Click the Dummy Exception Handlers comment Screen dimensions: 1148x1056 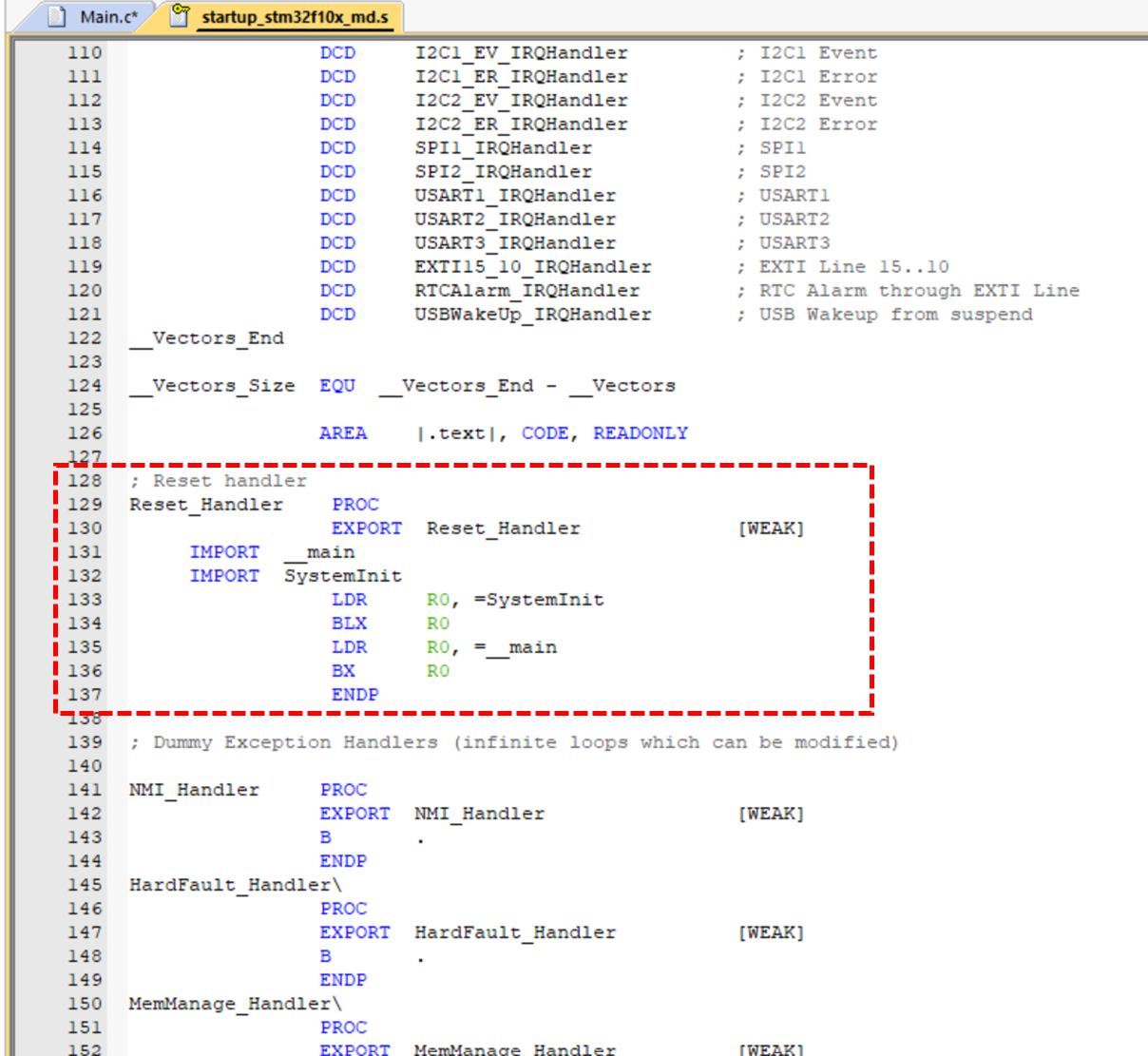coord(514,742)
